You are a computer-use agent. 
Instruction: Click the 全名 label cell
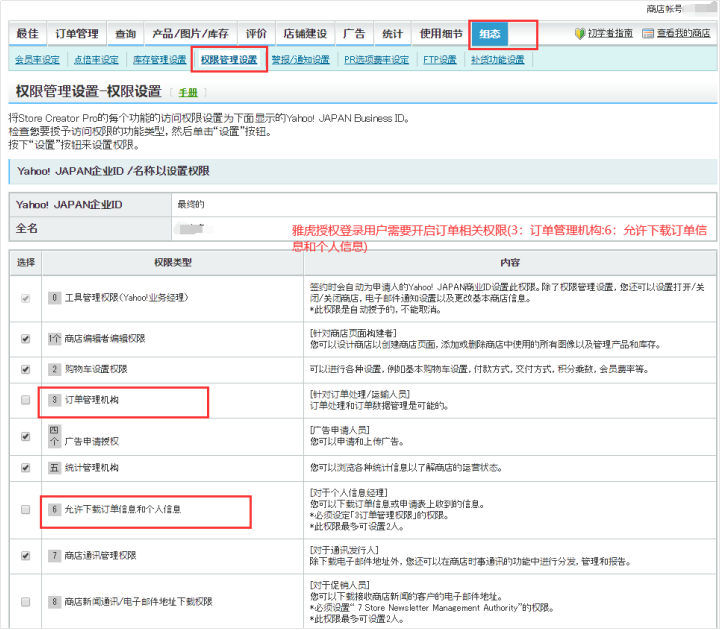point(90,228)
